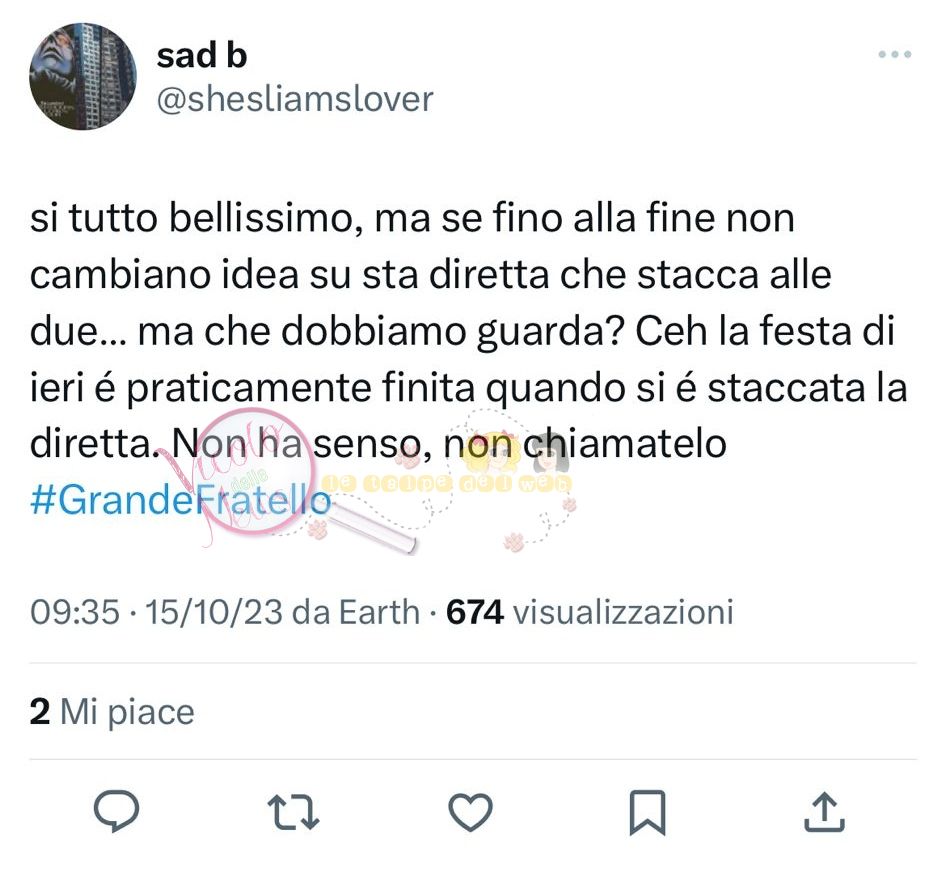946x871 pixels.
Task: Click the display name "sad b"
Action: pos(201,55)
